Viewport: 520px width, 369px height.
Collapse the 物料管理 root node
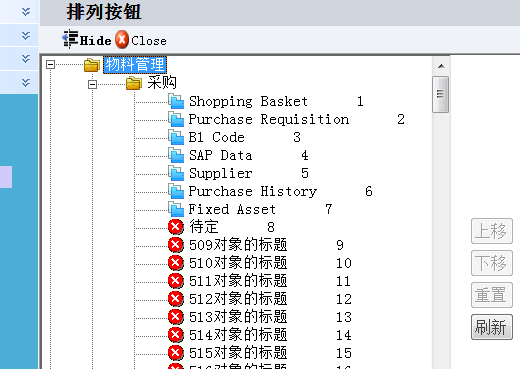coord(50,65)
